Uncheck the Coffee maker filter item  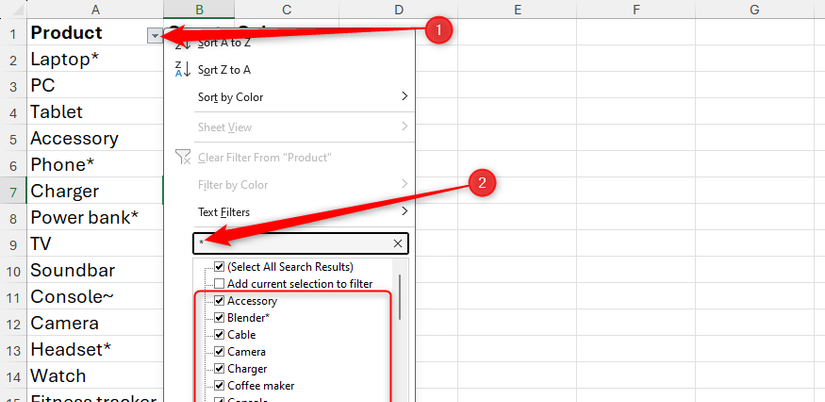point(219,386)
